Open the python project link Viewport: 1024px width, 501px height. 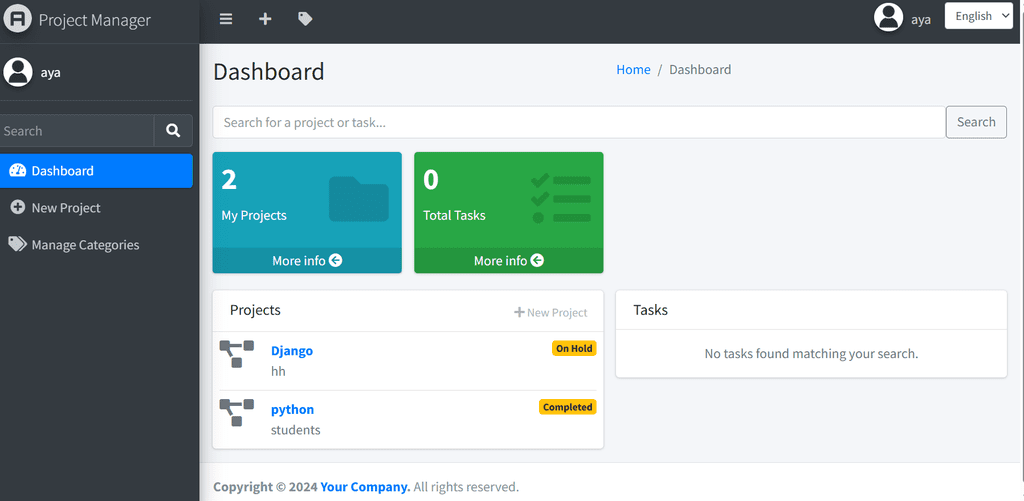tap(292, 410)
